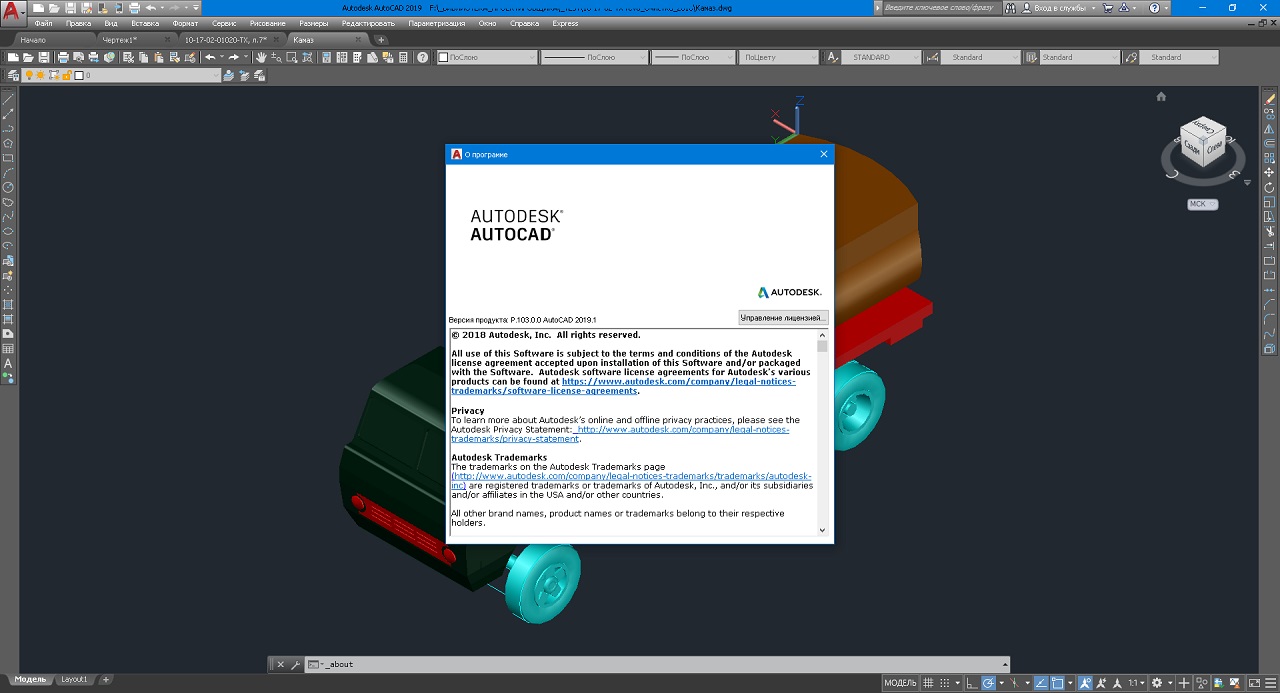Screen dimensions: 1280x693
Task: Open the privacy-statement link in the dialog
Action: [x=515, y=439]
